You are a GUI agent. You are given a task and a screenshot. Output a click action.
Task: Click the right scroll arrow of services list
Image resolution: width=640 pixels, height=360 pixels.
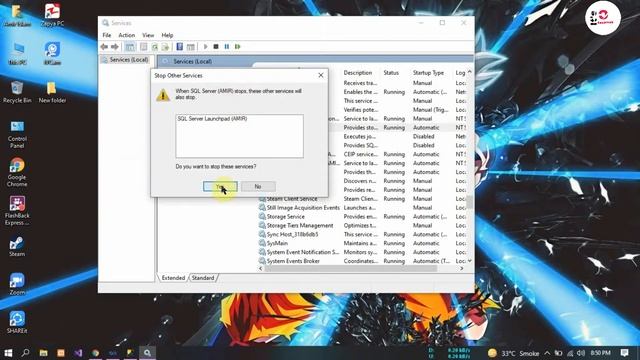tap(462, 269)
